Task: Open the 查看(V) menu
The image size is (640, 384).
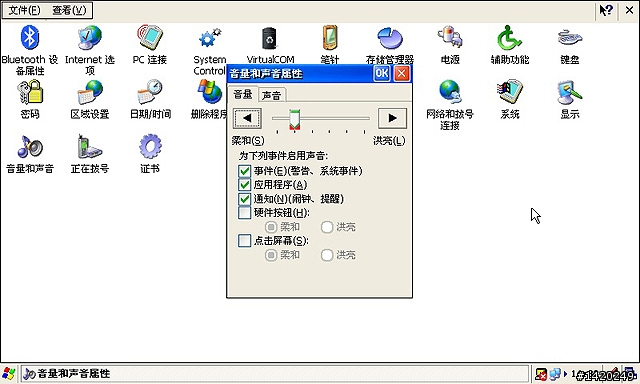Action: tap(69, 10)
